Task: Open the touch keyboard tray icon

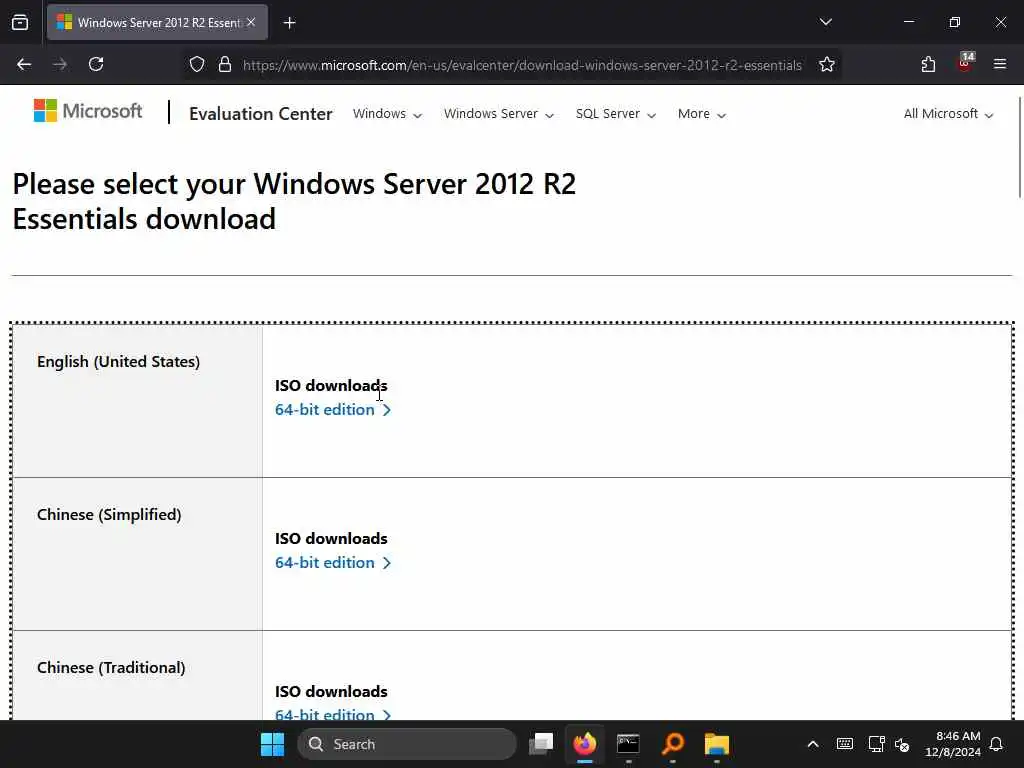Action: pyautogui.click(x=844, y=744)
